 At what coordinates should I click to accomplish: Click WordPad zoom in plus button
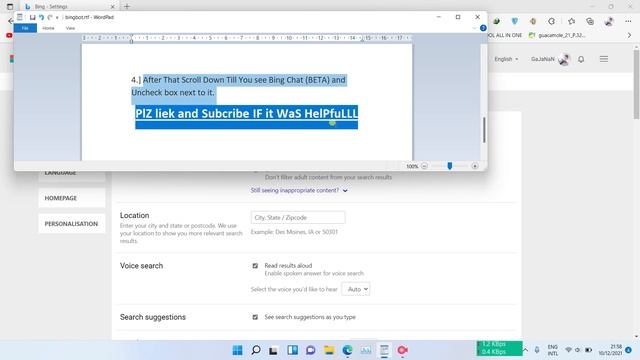tap(475, 166)
